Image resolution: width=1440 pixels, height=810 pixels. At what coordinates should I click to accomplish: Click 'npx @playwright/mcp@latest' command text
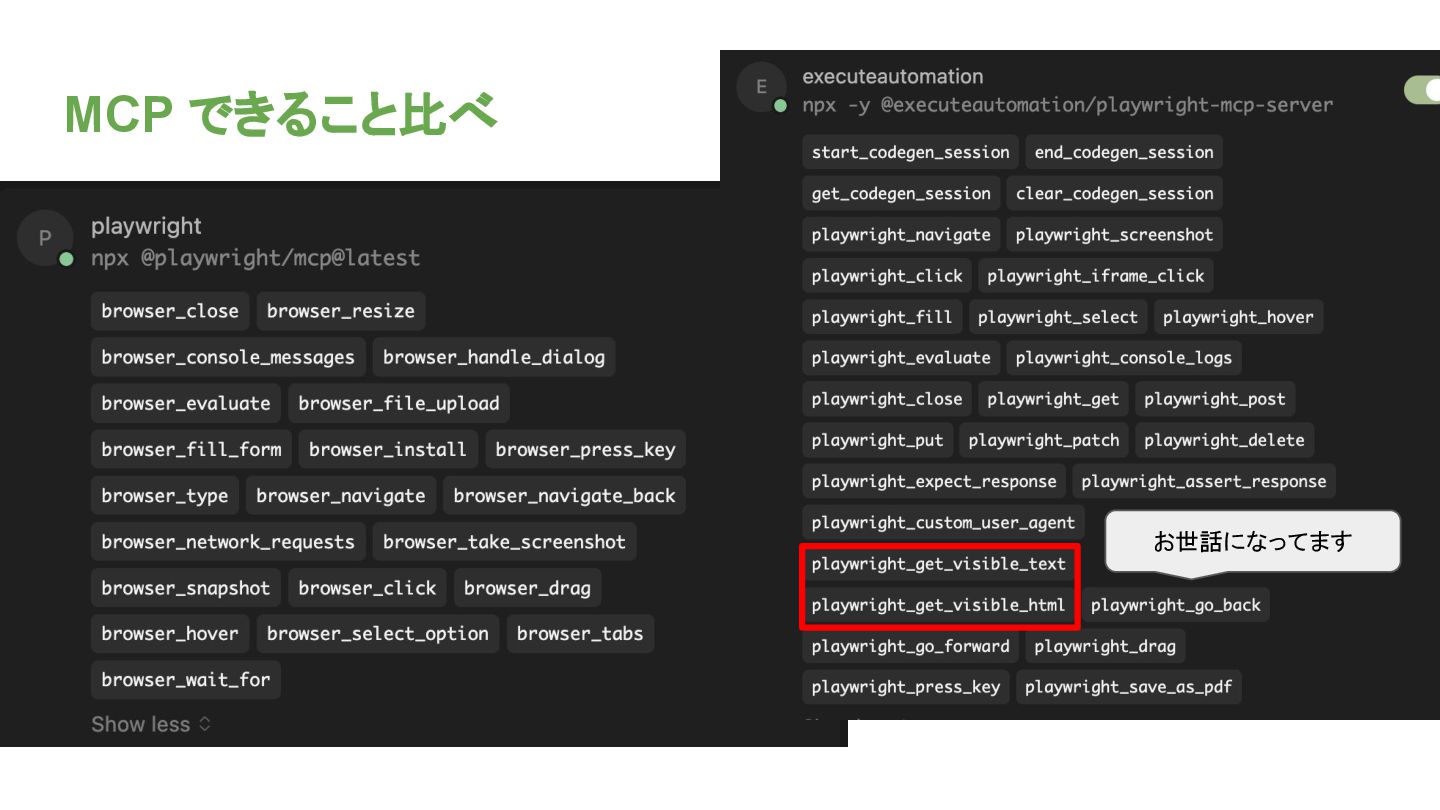point(255,258)
